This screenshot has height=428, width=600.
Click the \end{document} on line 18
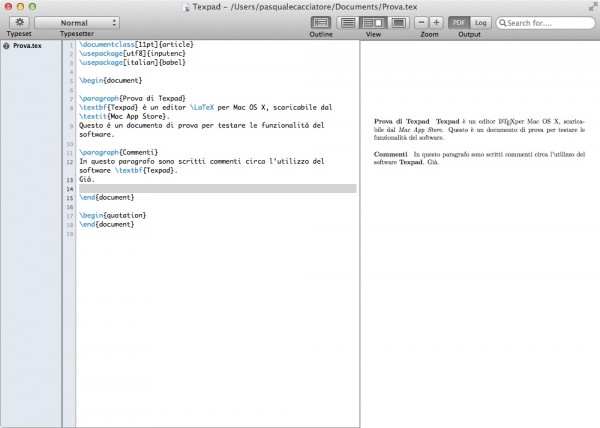(x=107, y=225)
